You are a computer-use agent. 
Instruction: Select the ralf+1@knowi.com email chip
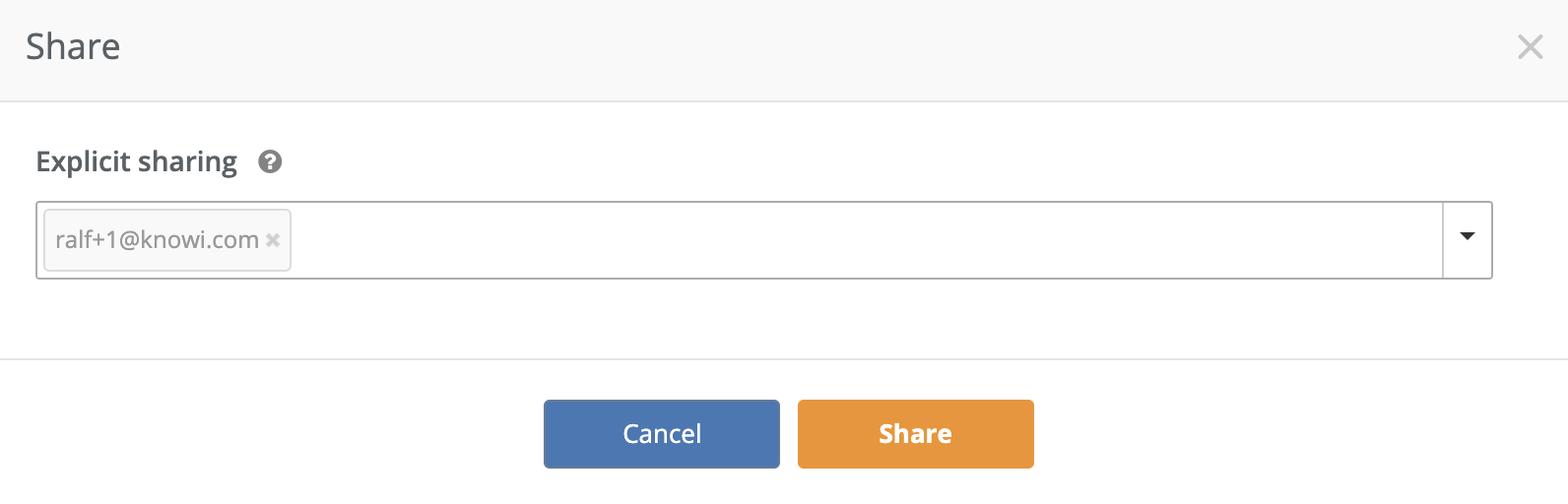tap(157, 240)
